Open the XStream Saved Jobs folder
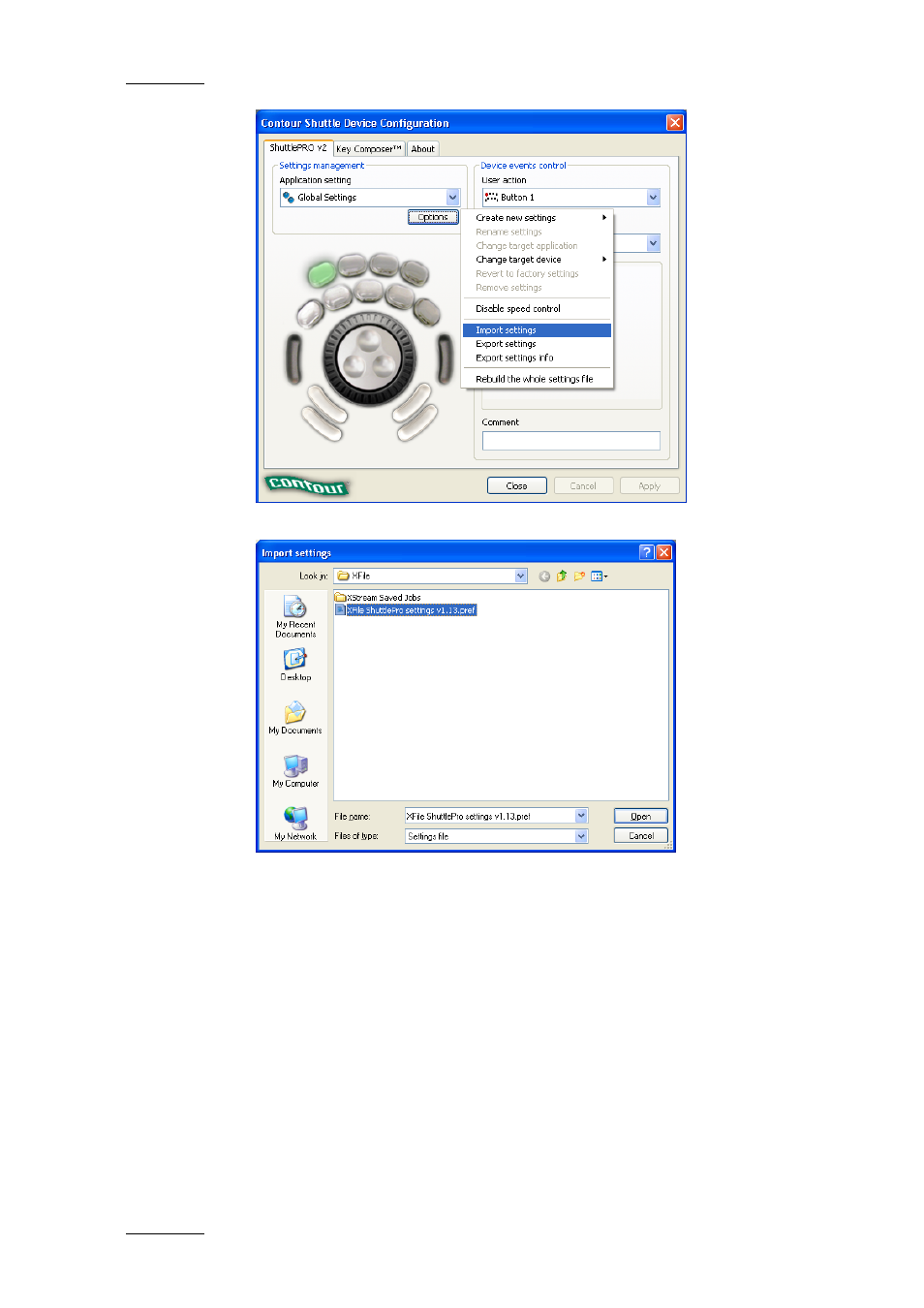This screenshot has height=1308, width=924. click(379, 598)
